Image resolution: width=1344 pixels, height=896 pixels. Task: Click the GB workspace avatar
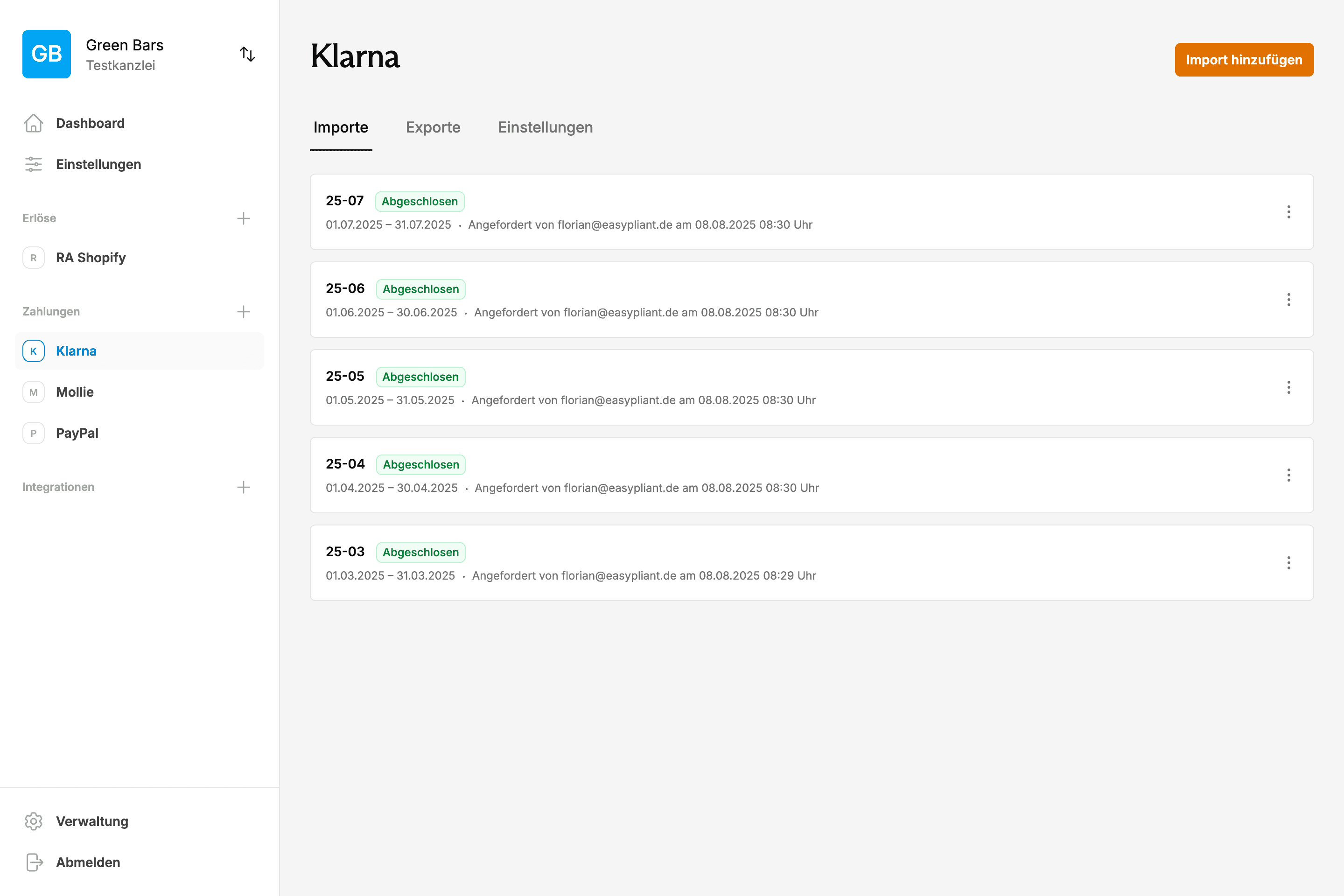tap(46, 54)
